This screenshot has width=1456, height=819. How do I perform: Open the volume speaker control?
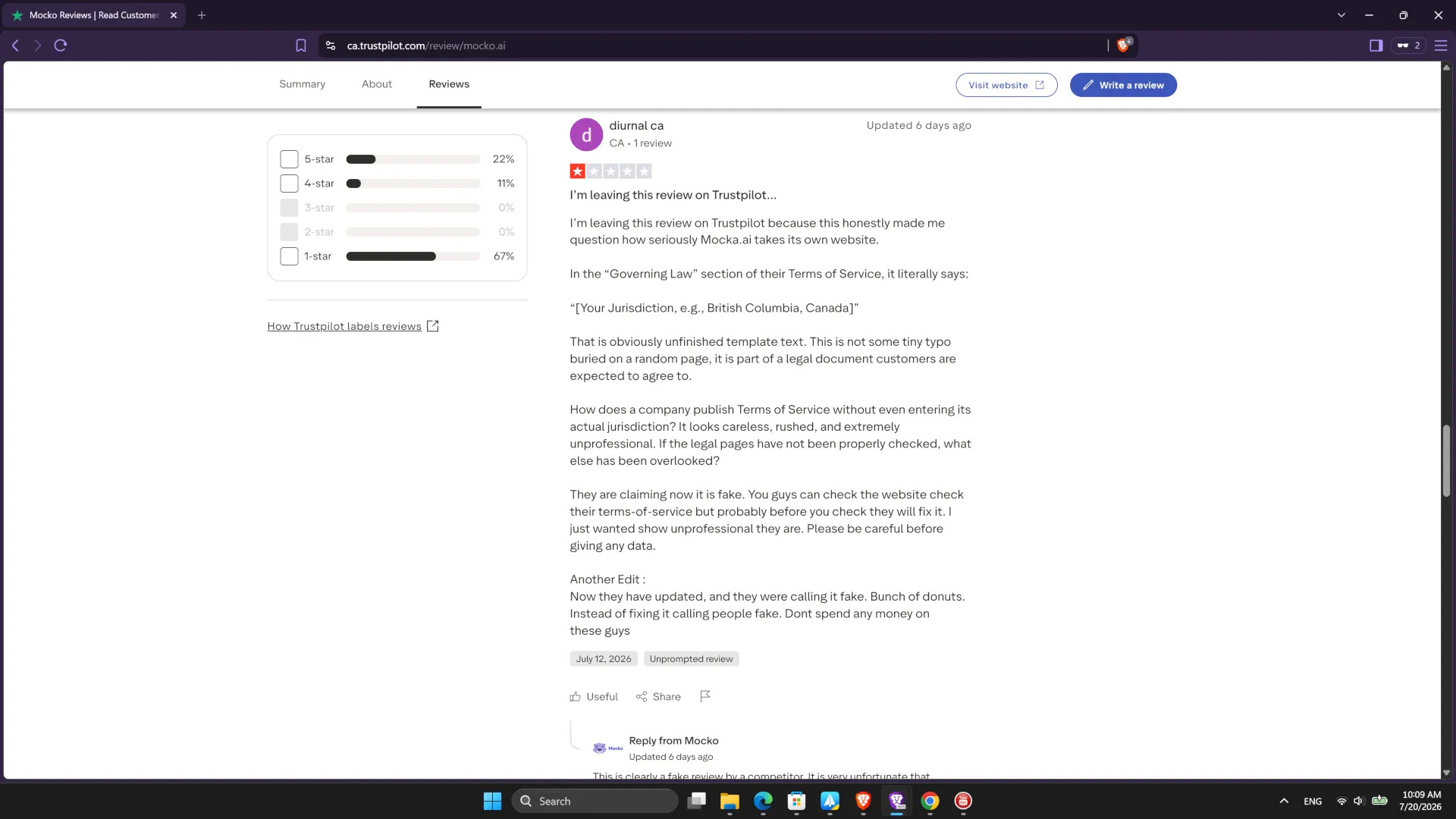[1358, 801]
